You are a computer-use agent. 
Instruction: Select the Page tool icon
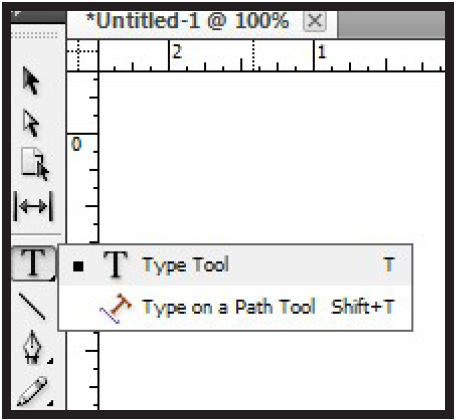35,164
